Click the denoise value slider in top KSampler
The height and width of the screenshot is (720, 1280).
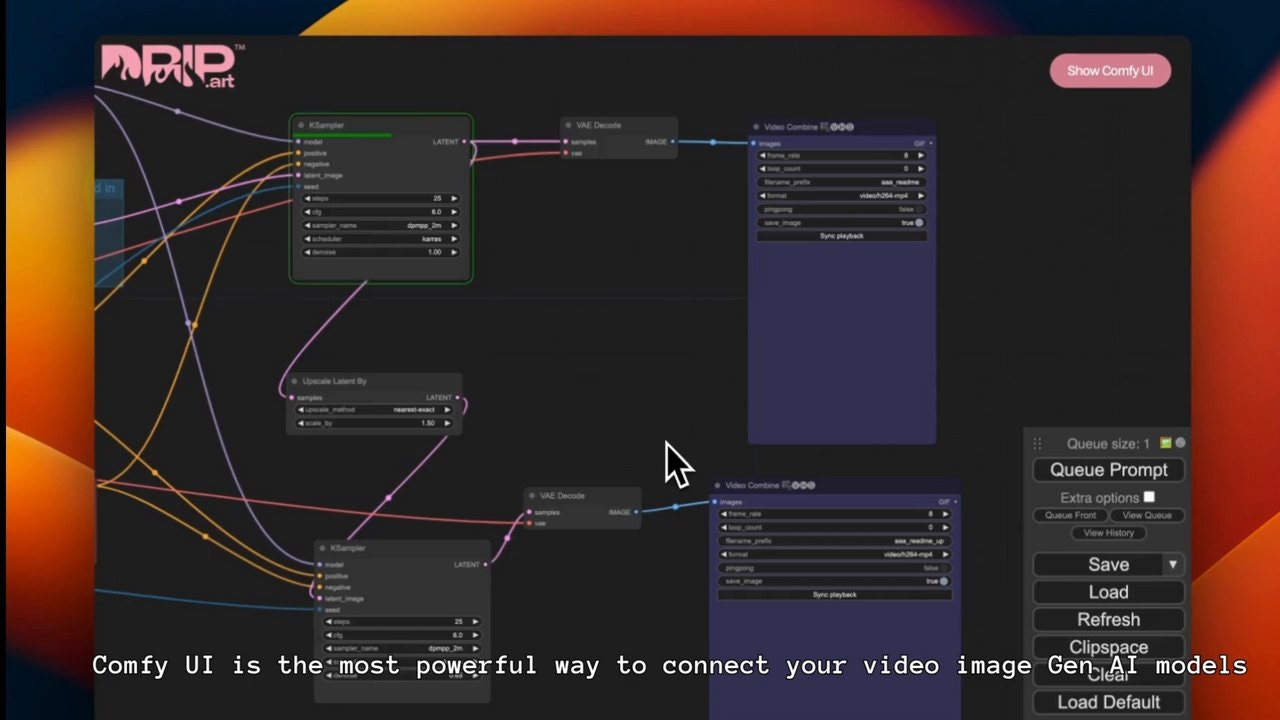coord(380,252)
